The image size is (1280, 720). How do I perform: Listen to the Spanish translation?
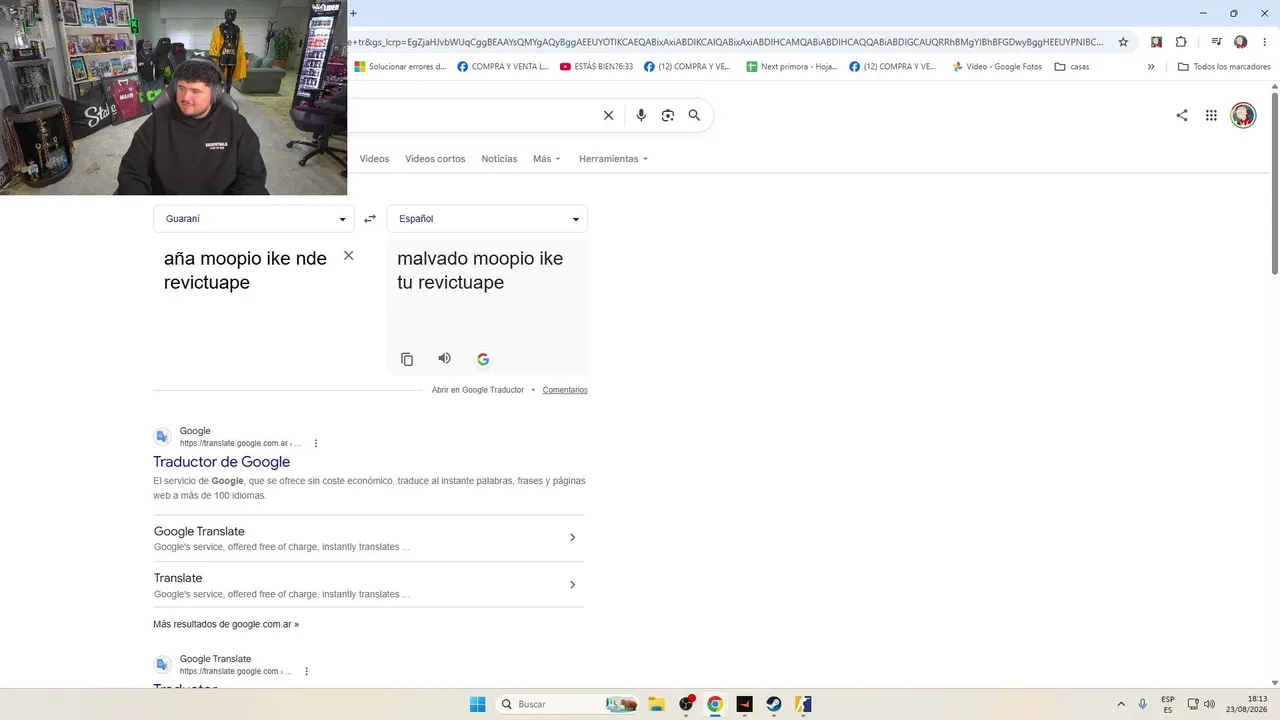pyautogui.click(x=445, y=358)
